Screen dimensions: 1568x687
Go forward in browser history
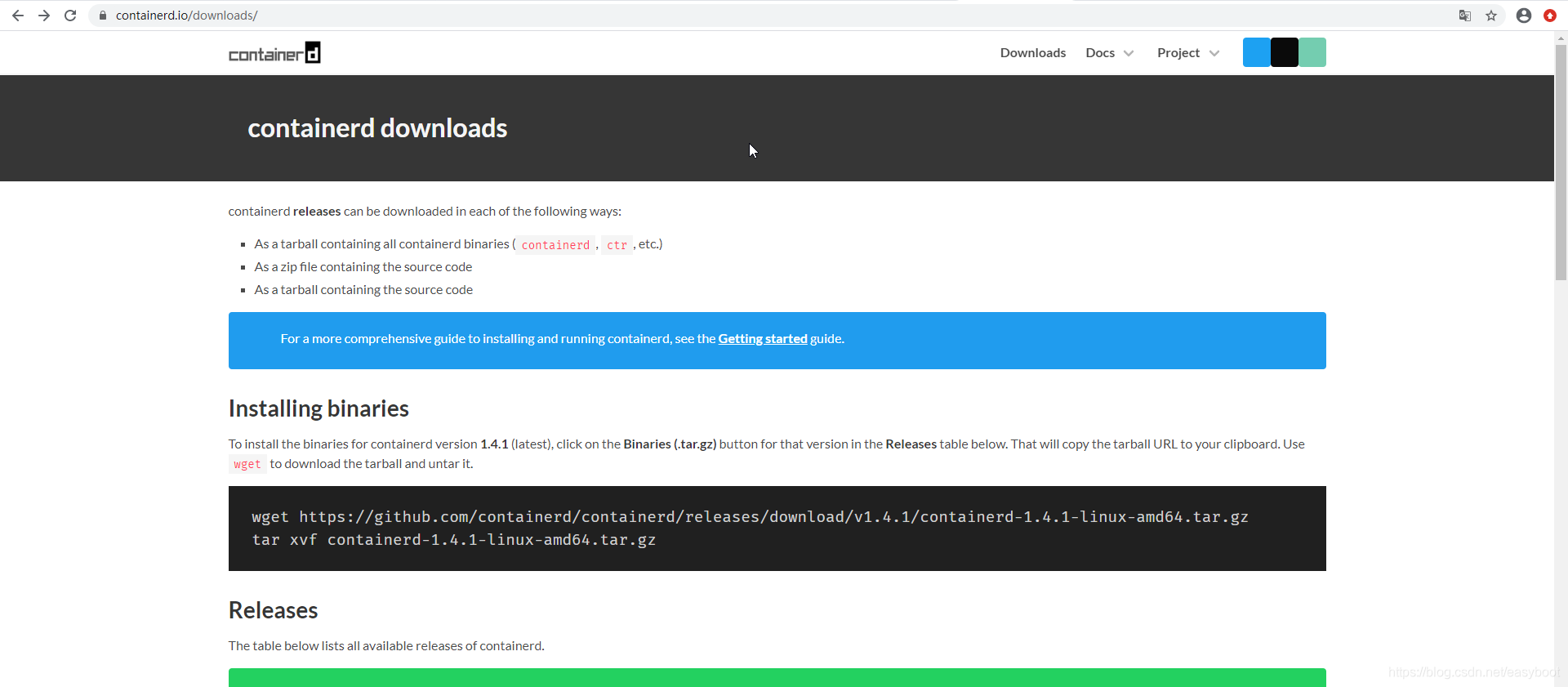tap(44, 16)
